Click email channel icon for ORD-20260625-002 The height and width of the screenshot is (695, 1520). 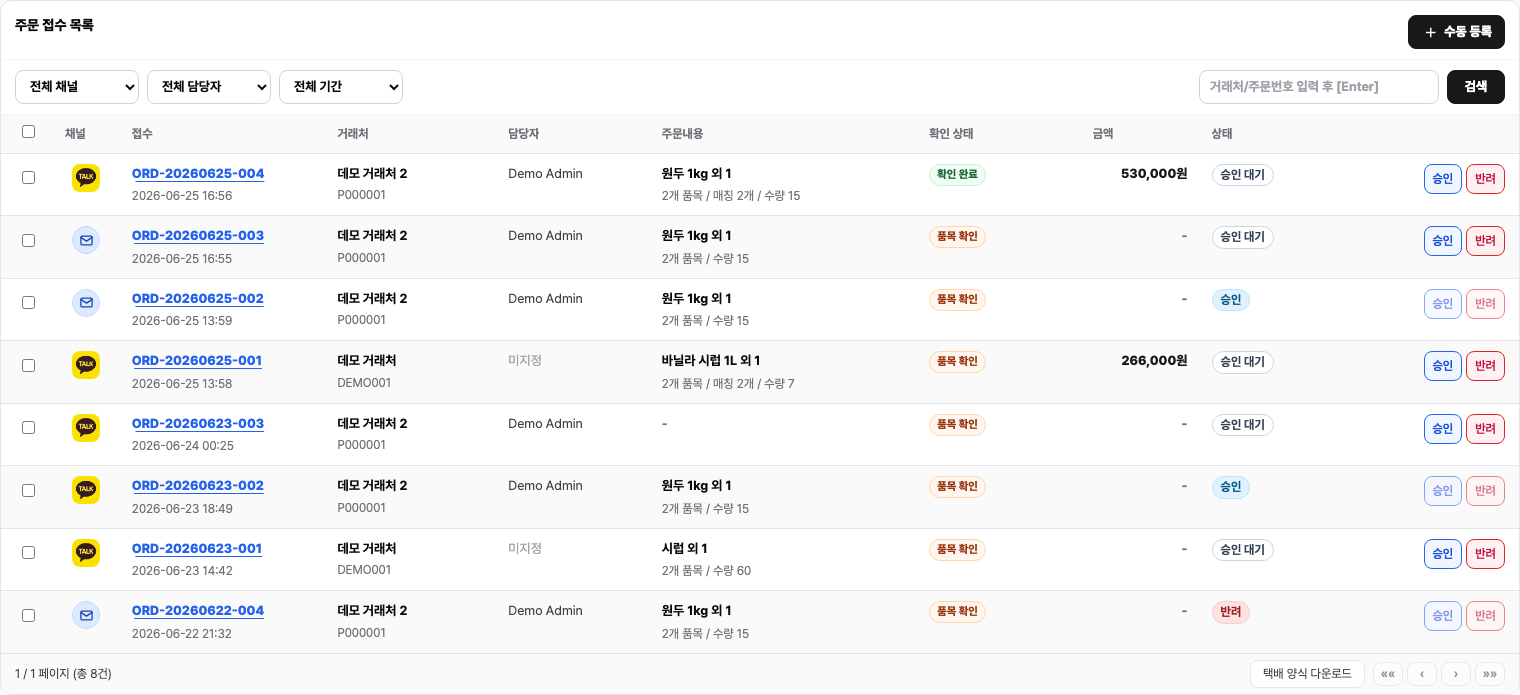tap(86, 303)
